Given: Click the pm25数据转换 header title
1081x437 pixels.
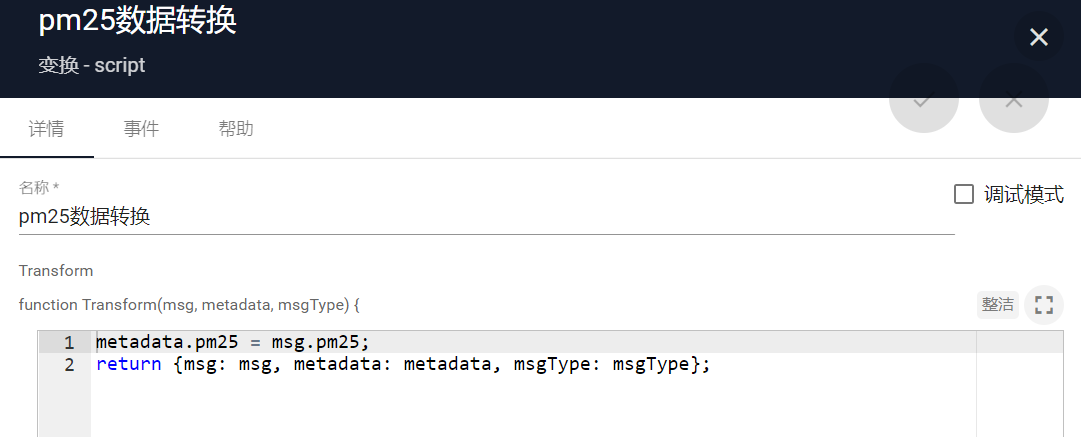Looking at the screenshot, I should pyautogui.click(x=137, y=21).
